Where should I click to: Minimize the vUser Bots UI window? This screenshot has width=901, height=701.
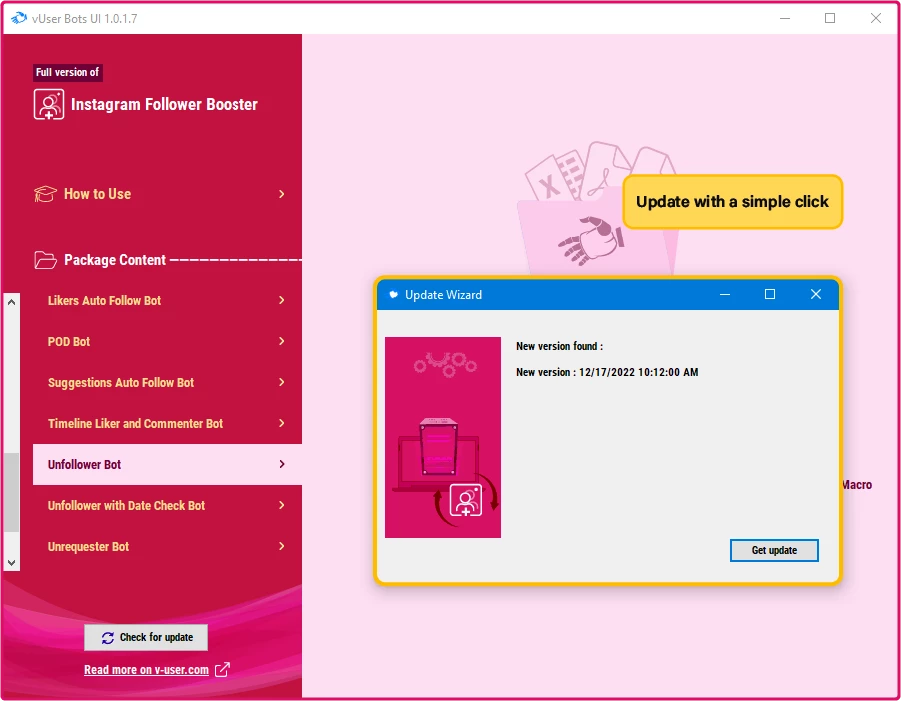785,18
